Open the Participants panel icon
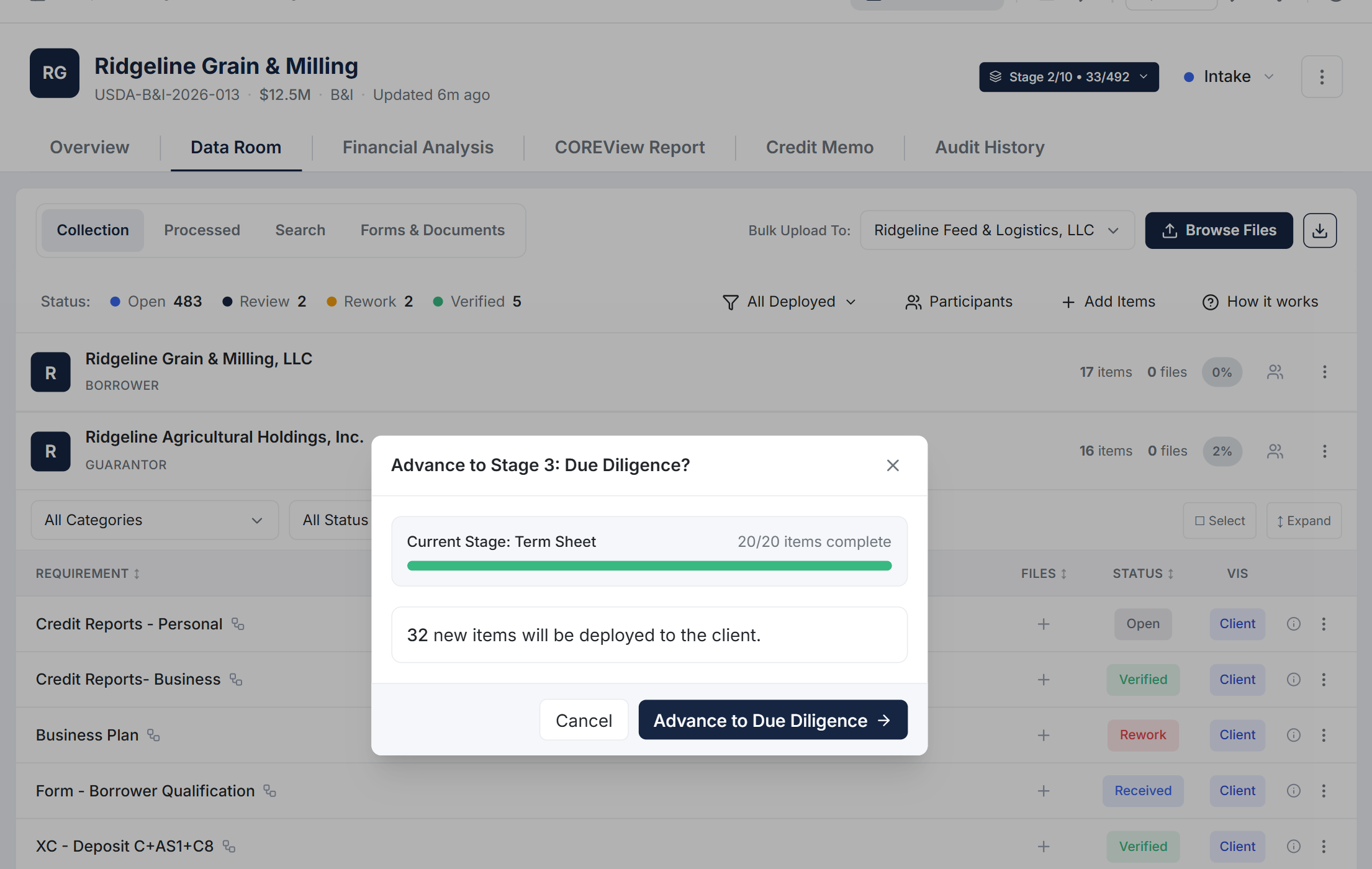The height and width of the screenshot is (869, 1372). (x=913, y=302)
